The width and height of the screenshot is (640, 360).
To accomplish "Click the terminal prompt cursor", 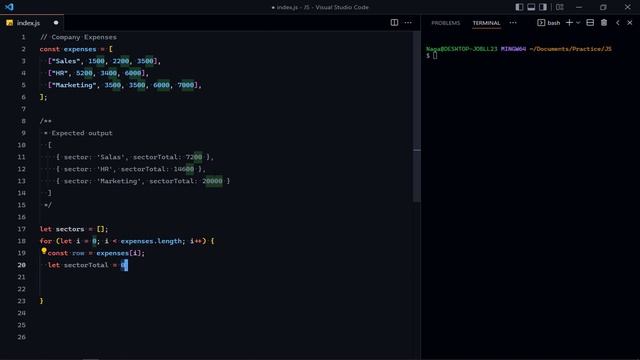I will coord(435,56).
